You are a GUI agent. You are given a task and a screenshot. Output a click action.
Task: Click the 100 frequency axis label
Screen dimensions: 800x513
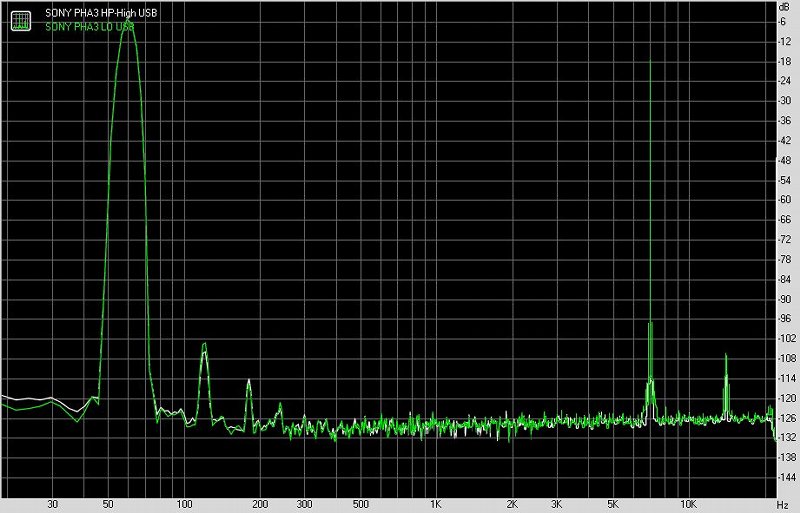(x=184, y=504)
